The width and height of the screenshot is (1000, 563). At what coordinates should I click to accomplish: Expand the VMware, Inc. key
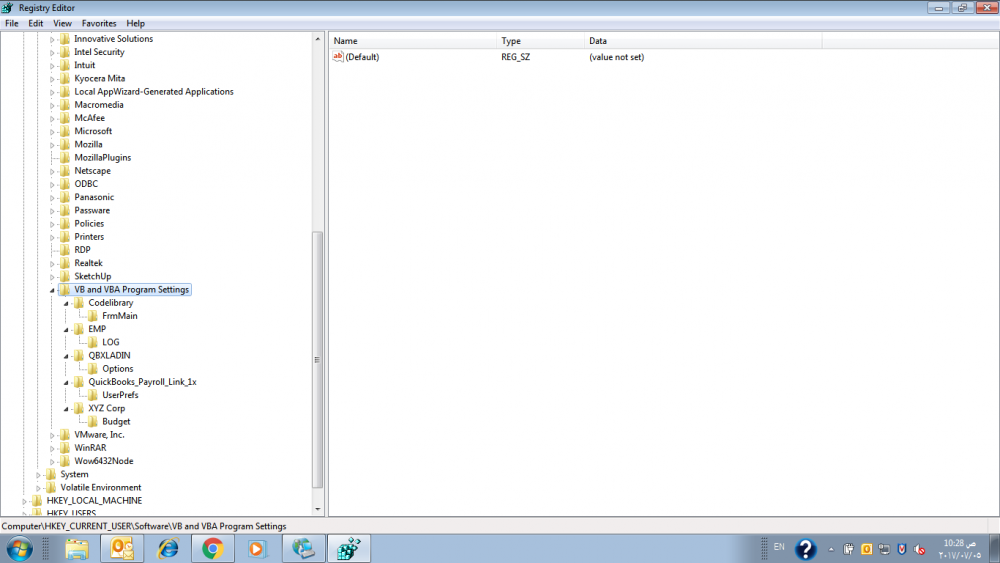(x=52, y=435)
